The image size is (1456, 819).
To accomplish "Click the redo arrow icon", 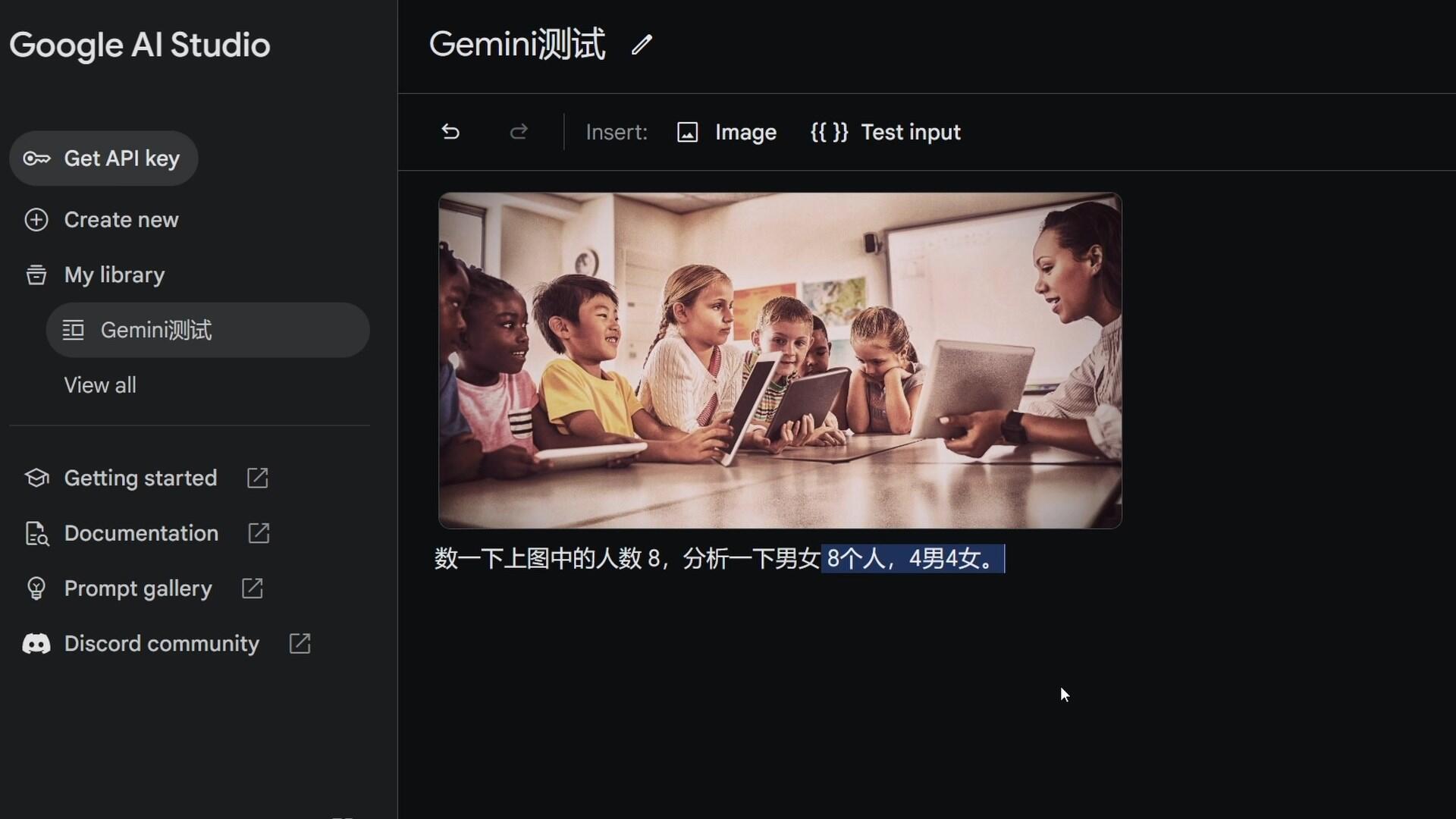I will [519, 132].
